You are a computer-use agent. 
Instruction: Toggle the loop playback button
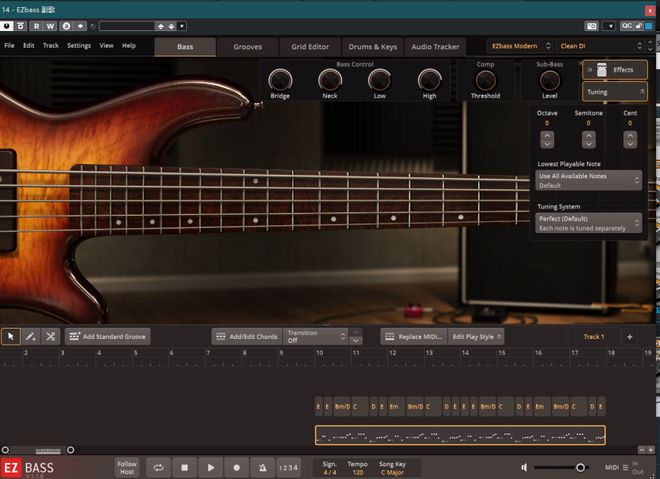[157, 467]
